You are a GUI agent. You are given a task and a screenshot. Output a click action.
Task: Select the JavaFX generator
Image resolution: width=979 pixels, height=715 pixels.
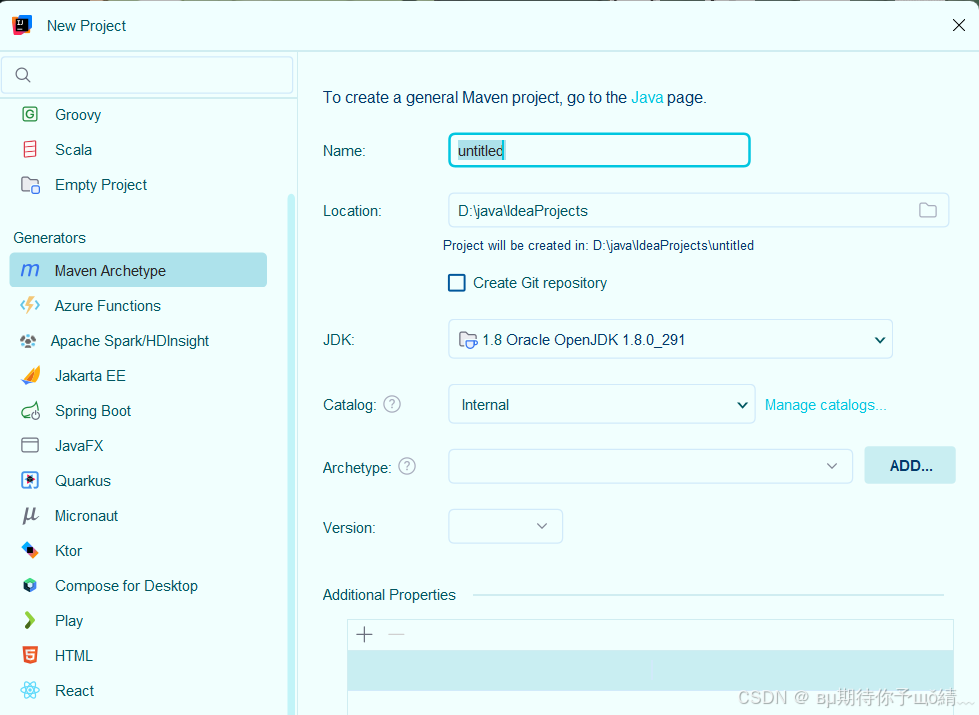point(79,446)
